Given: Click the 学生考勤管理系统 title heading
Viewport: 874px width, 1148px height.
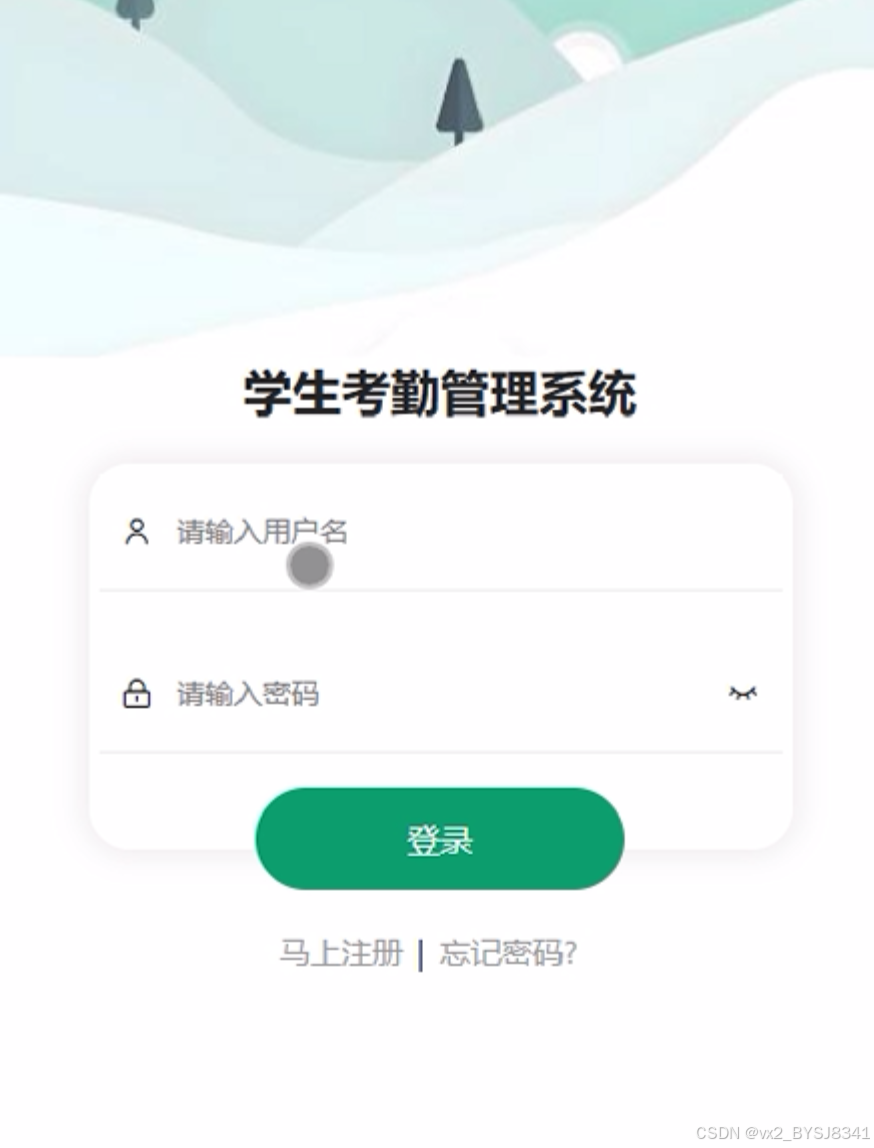Looking at the screenshot, I should (439, 394).
